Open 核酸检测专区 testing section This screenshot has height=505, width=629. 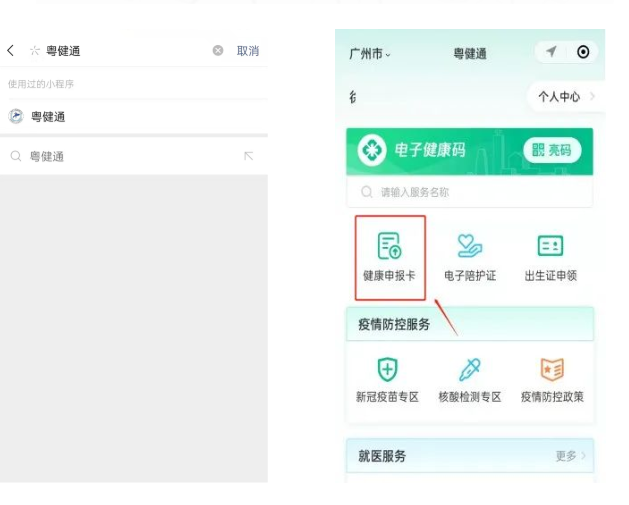coord(469,381)
